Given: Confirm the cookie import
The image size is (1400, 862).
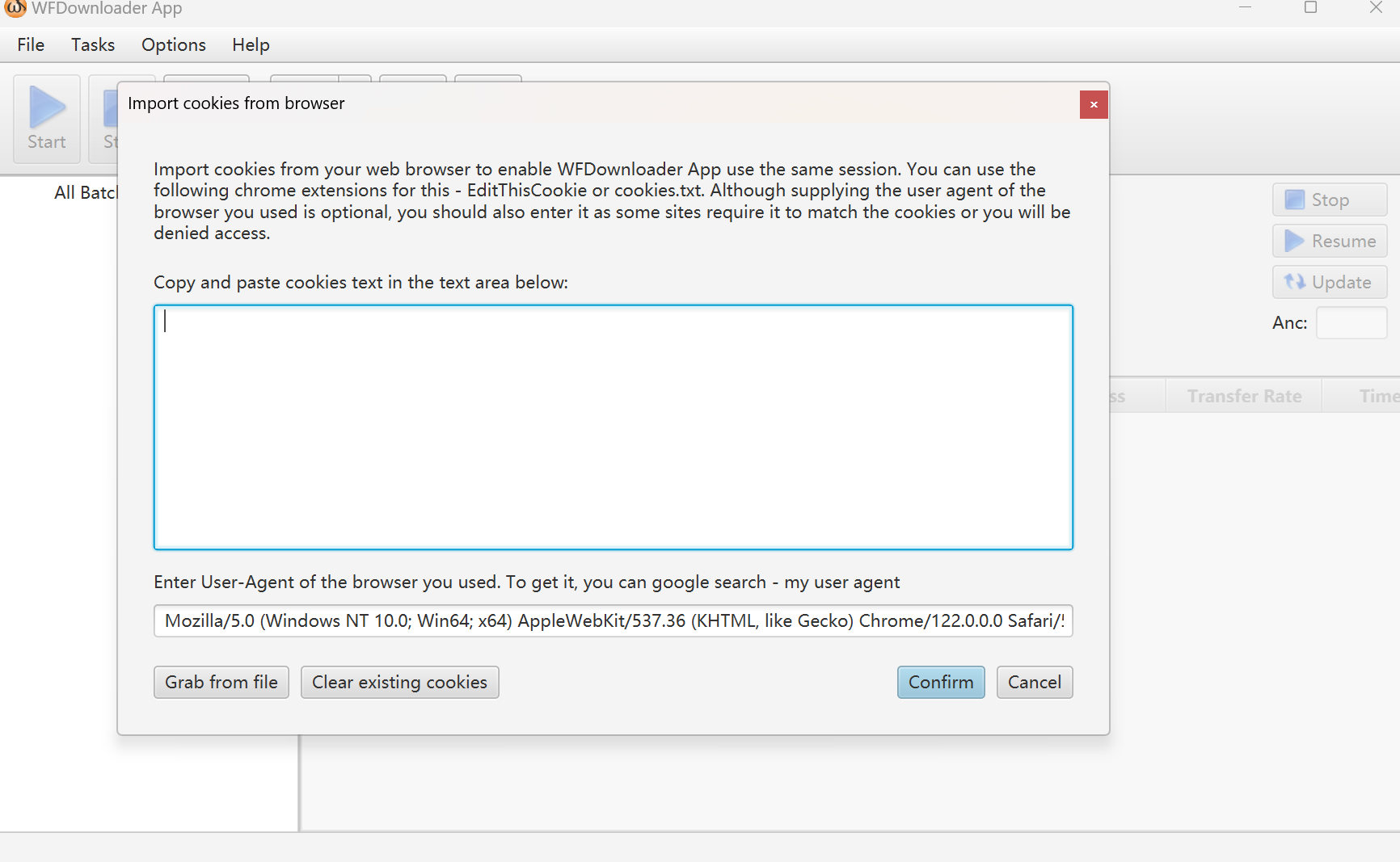Looking at the screenshot, I should (x=940, y=682).
